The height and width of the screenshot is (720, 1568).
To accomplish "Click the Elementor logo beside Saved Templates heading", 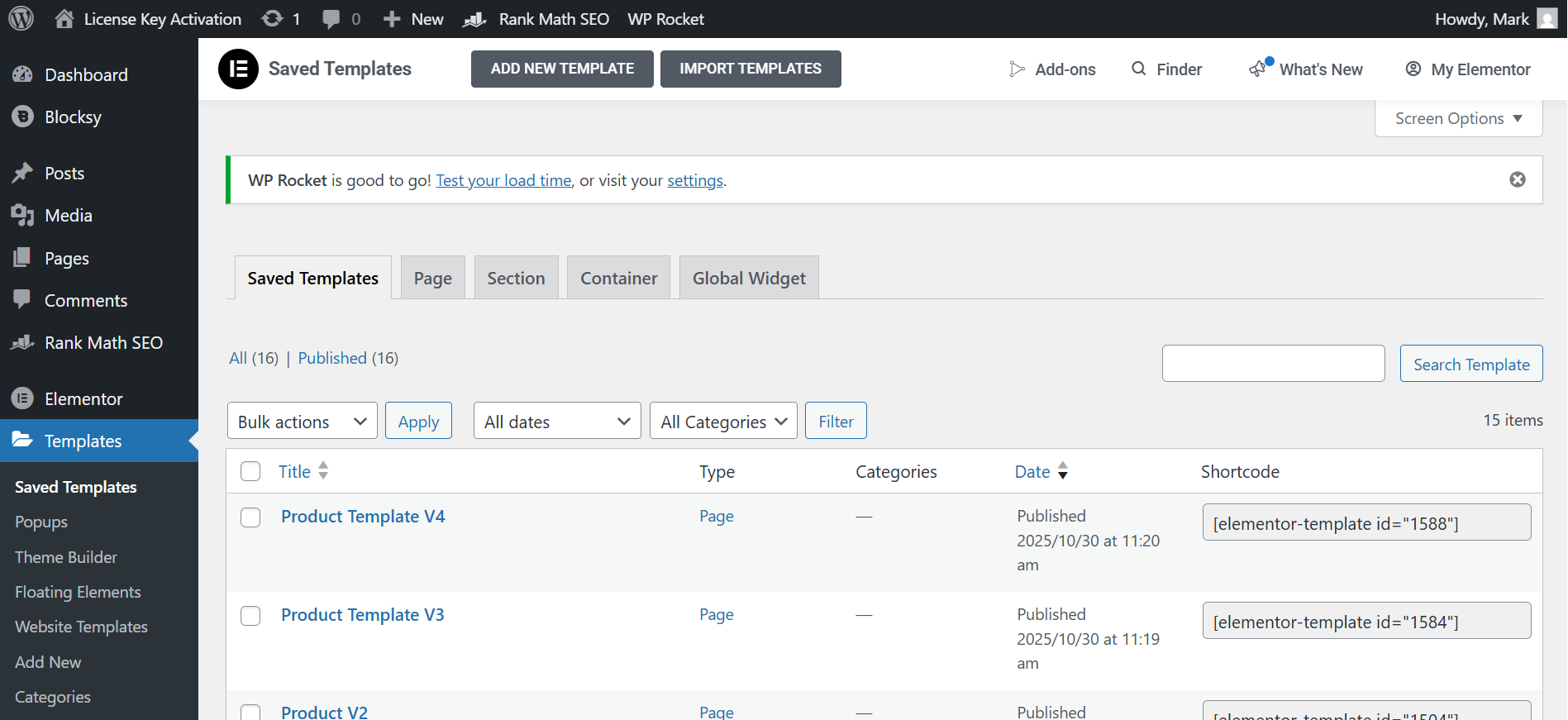I will pos(238,69).
